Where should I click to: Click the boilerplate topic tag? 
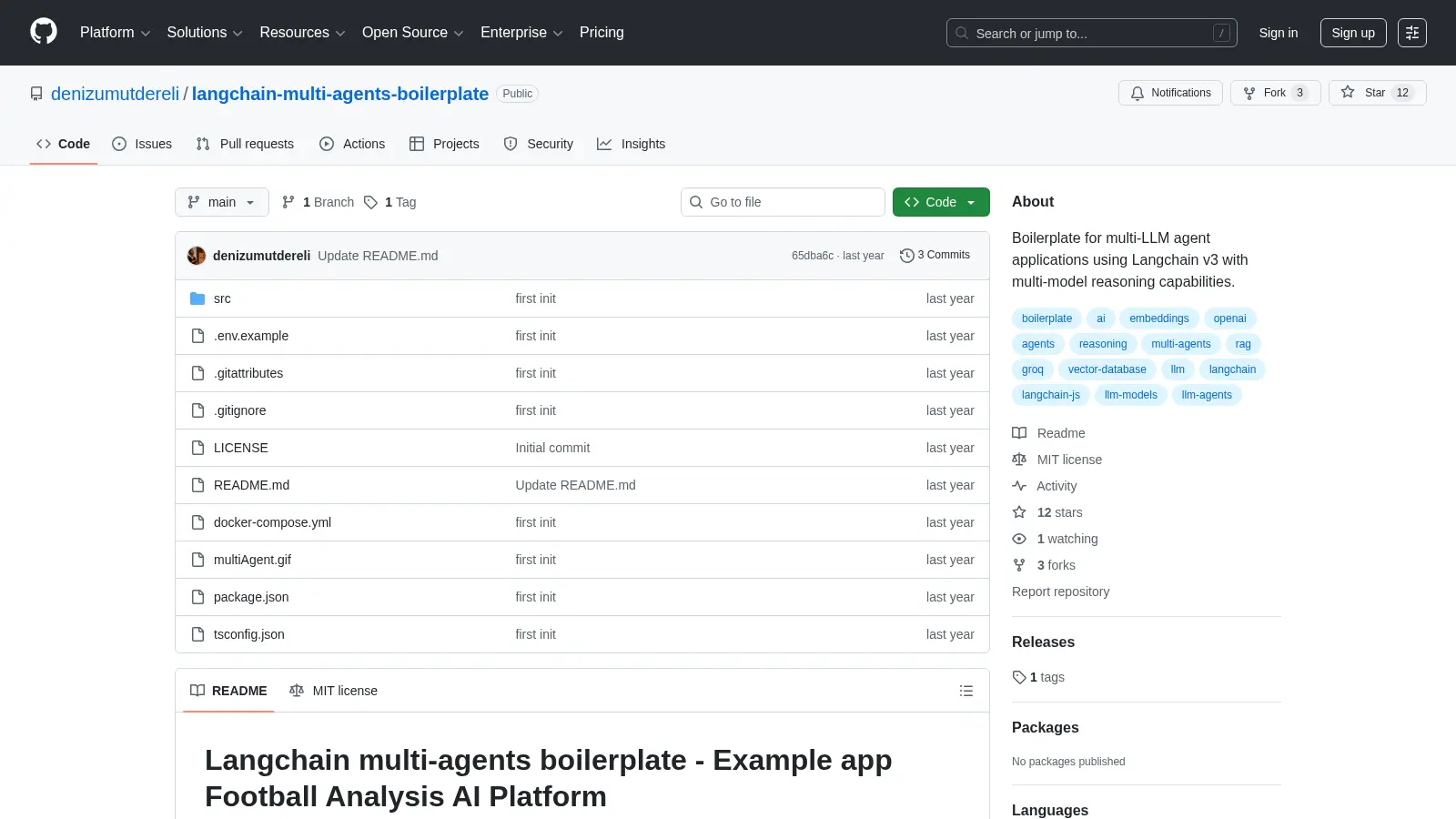1046,318
